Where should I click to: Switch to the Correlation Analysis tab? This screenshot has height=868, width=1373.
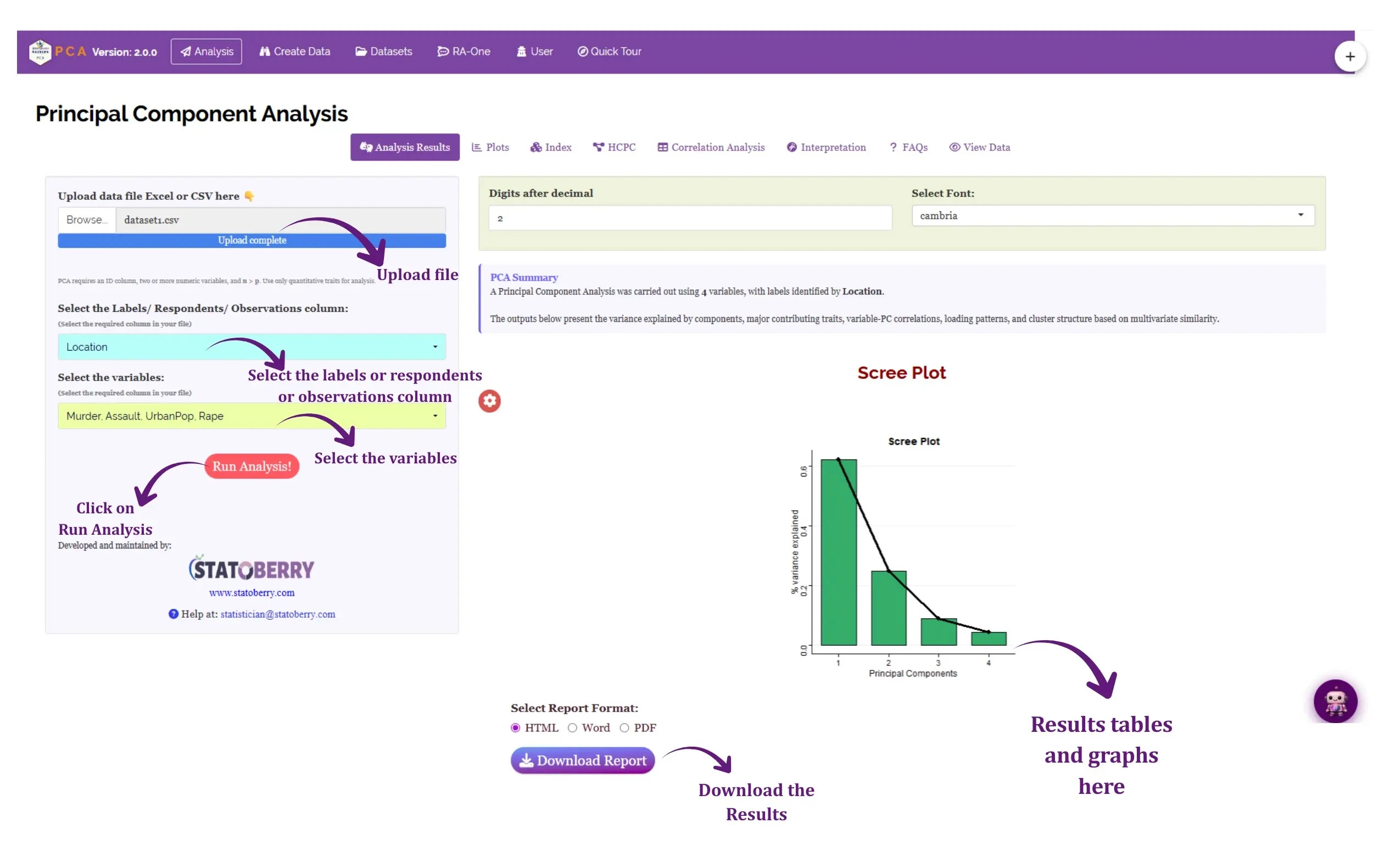point(711,147)
